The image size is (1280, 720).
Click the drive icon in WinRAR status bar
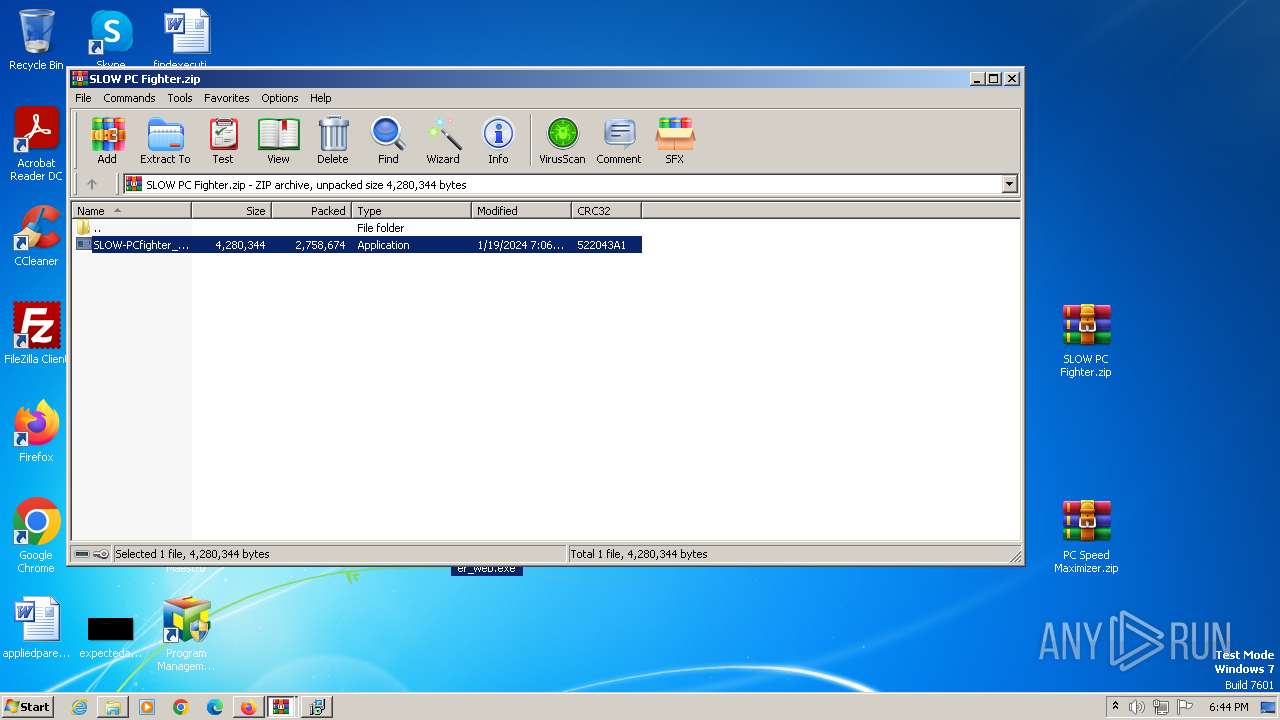pyautogui.click(x=82, y=554)
